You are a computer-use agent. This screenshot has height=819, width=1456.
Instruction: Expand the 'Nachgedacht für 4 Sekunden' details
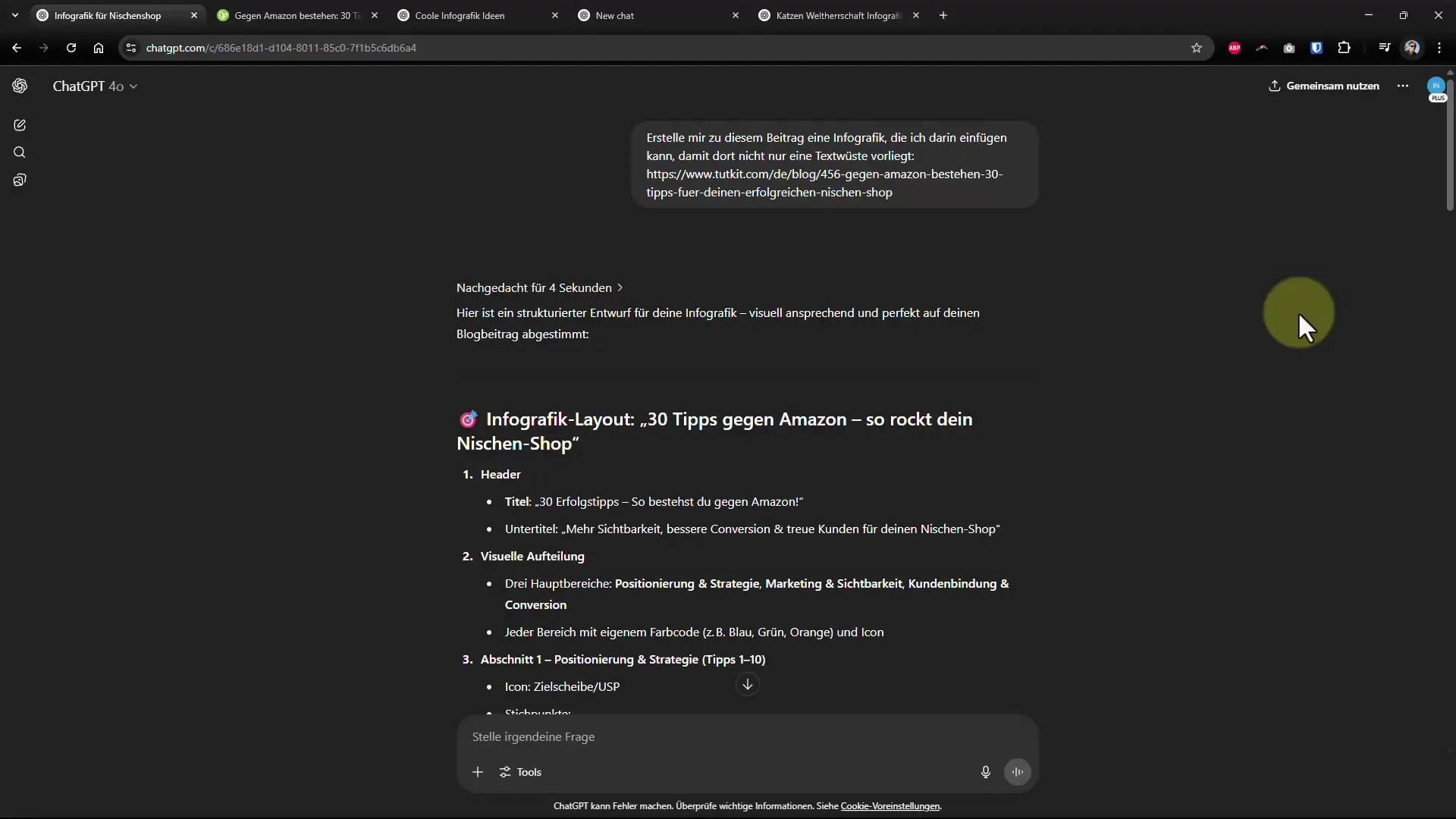[x=539, y=287]
